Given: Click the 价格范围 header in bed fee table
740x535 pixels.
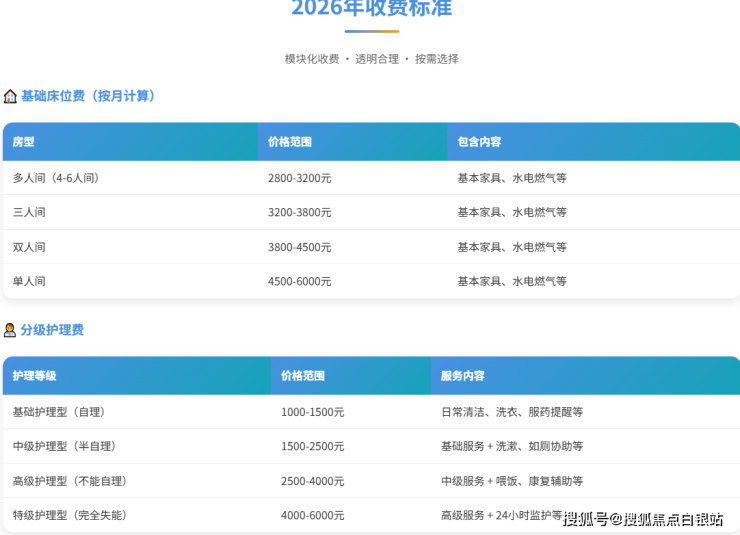Looking at the screenshot, I should (290, 142).
